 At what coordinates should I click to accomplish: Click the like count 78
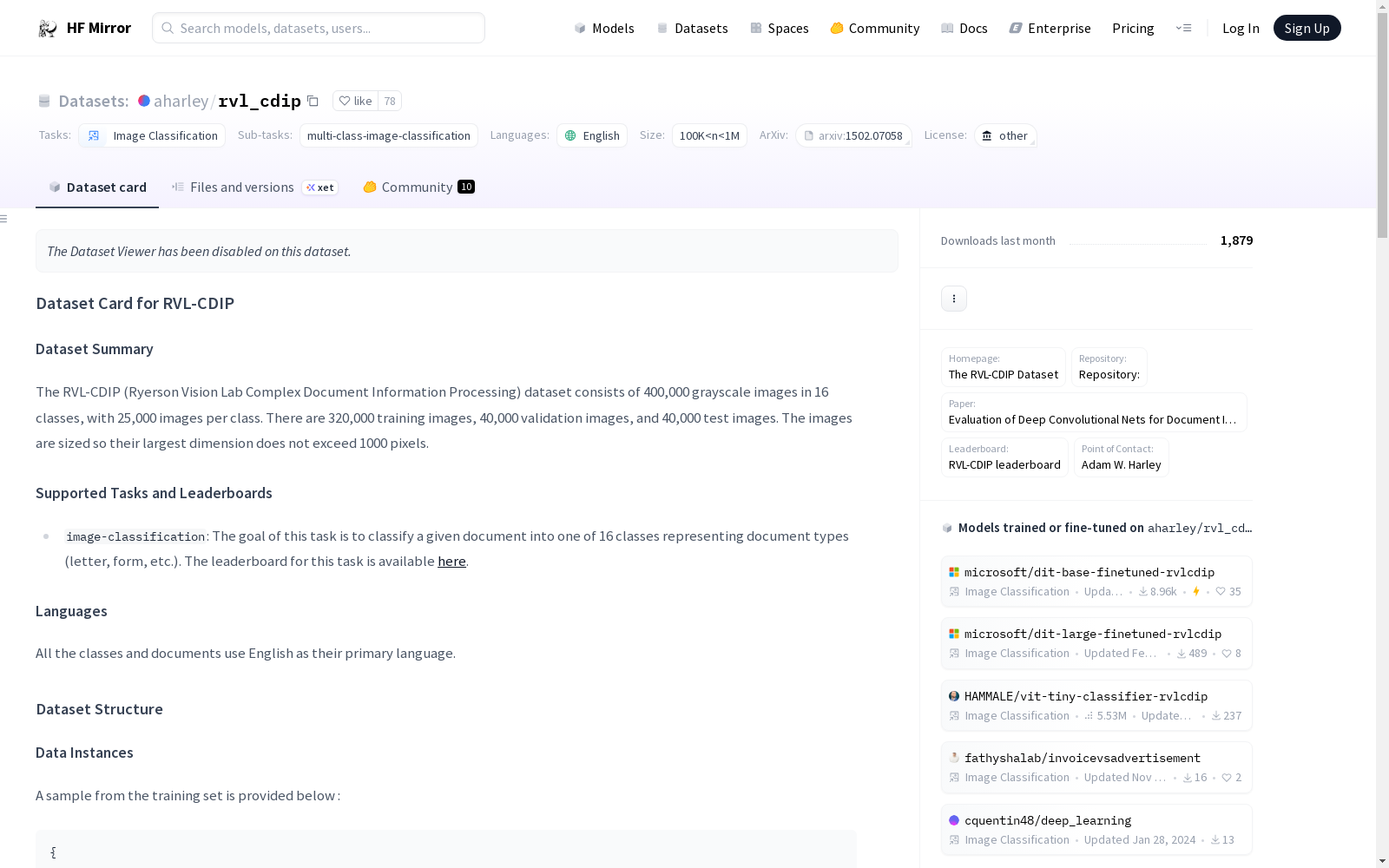390,101
